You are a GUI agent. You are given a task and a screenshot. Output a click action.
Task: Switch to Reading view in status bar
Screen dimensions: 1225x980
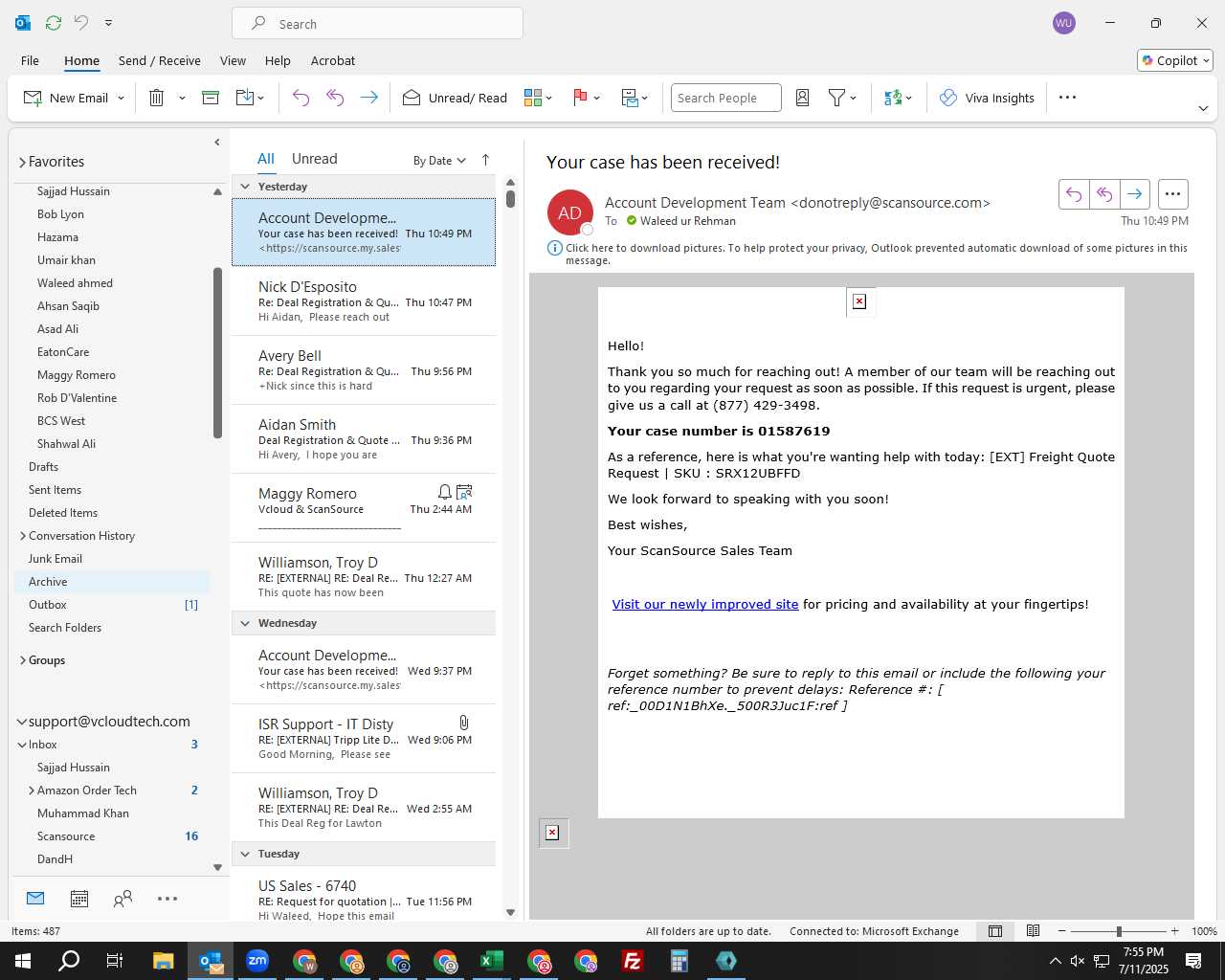(1033, 931)
